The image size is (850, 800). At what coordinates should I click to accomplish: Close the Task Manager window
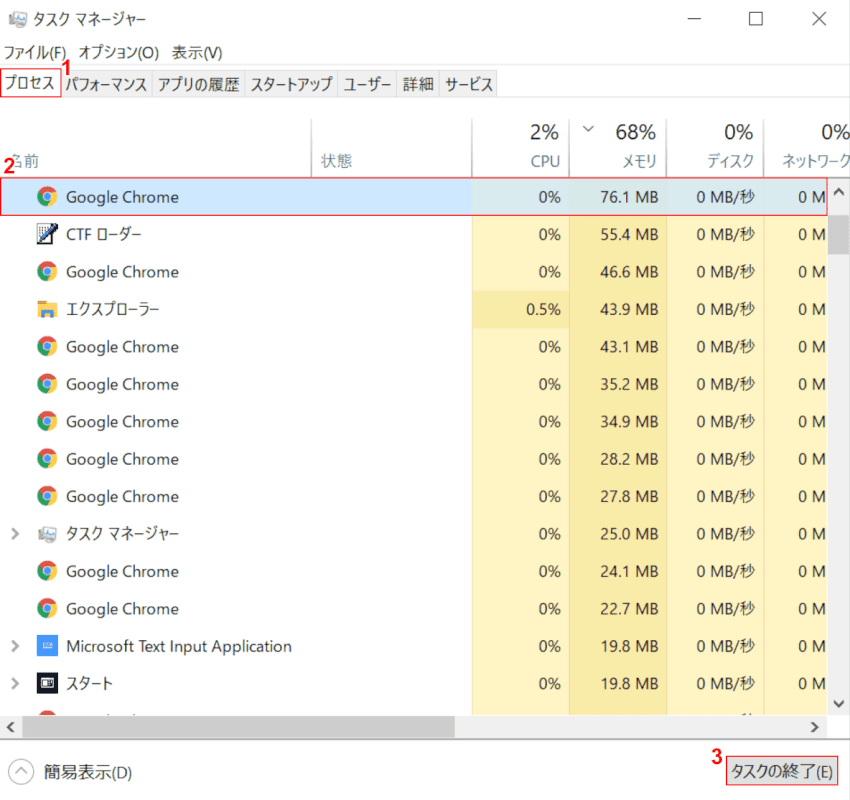click(819, 19)
